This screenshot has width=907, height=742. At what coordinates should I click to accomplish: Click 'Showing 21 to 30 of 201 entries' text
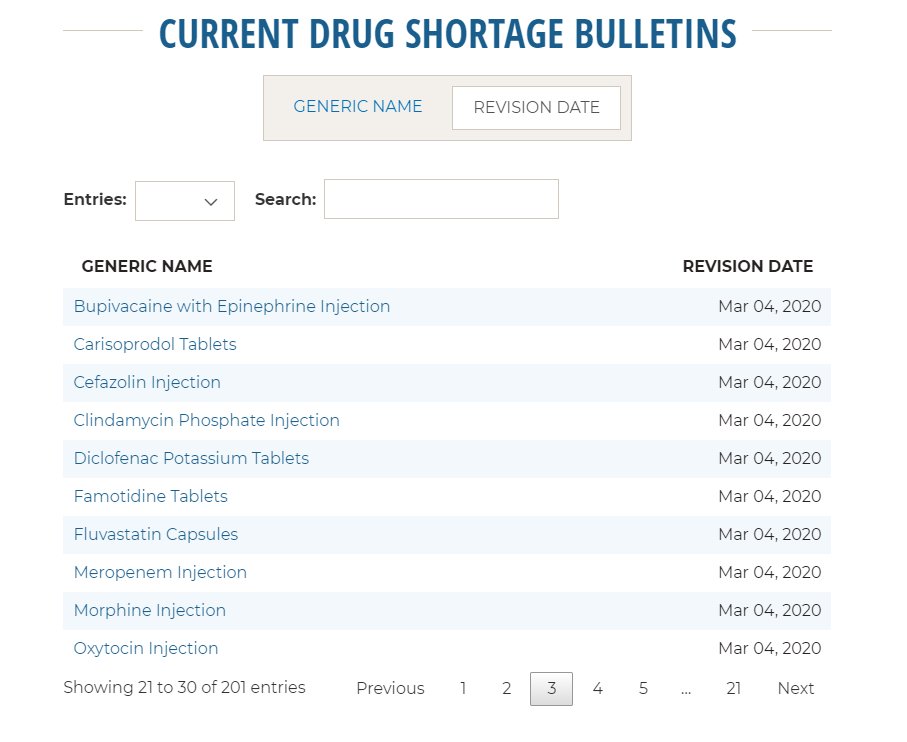[184, 687]
